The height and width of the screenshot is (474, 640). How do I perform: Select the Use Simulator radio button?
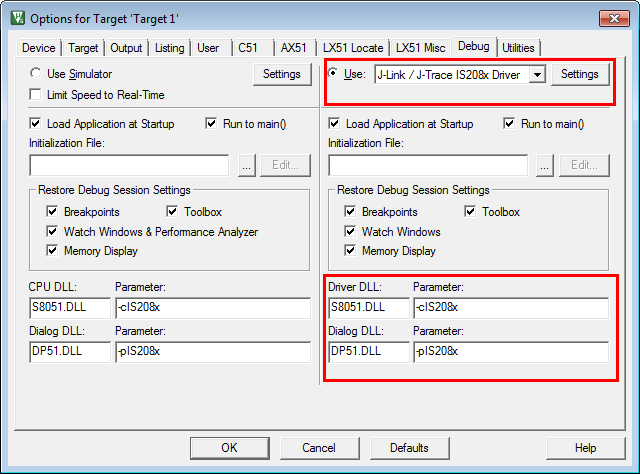click(36, 74)
